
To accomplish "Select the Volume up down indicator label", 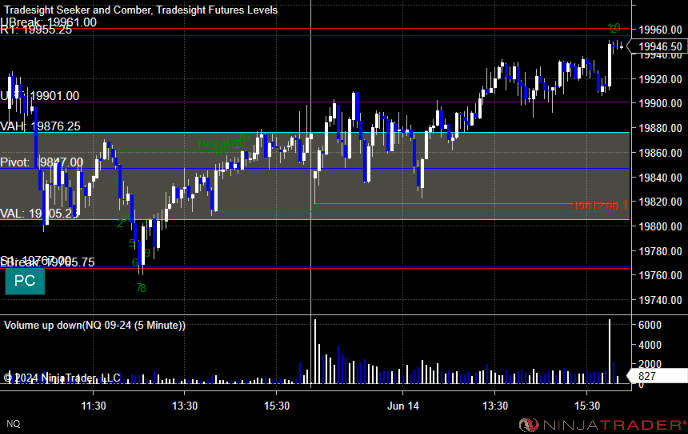I will tap(94, 325).
